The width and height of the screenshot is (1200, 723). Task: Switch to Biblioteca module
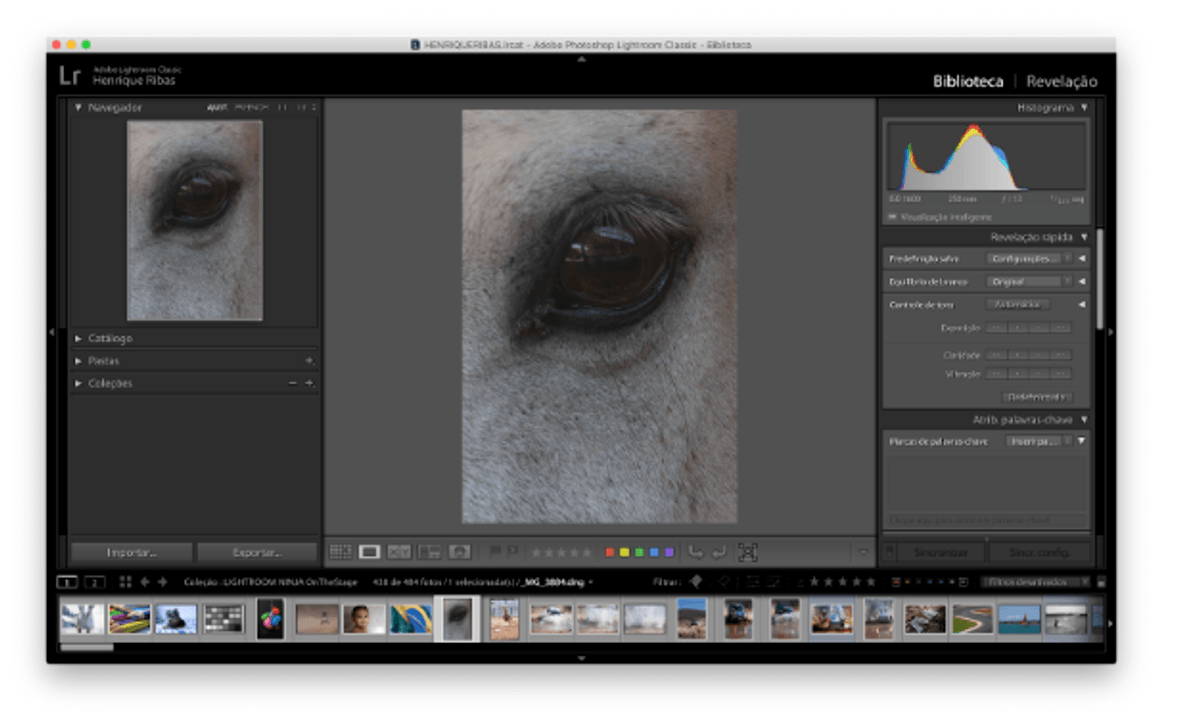[x=968, y=81]
